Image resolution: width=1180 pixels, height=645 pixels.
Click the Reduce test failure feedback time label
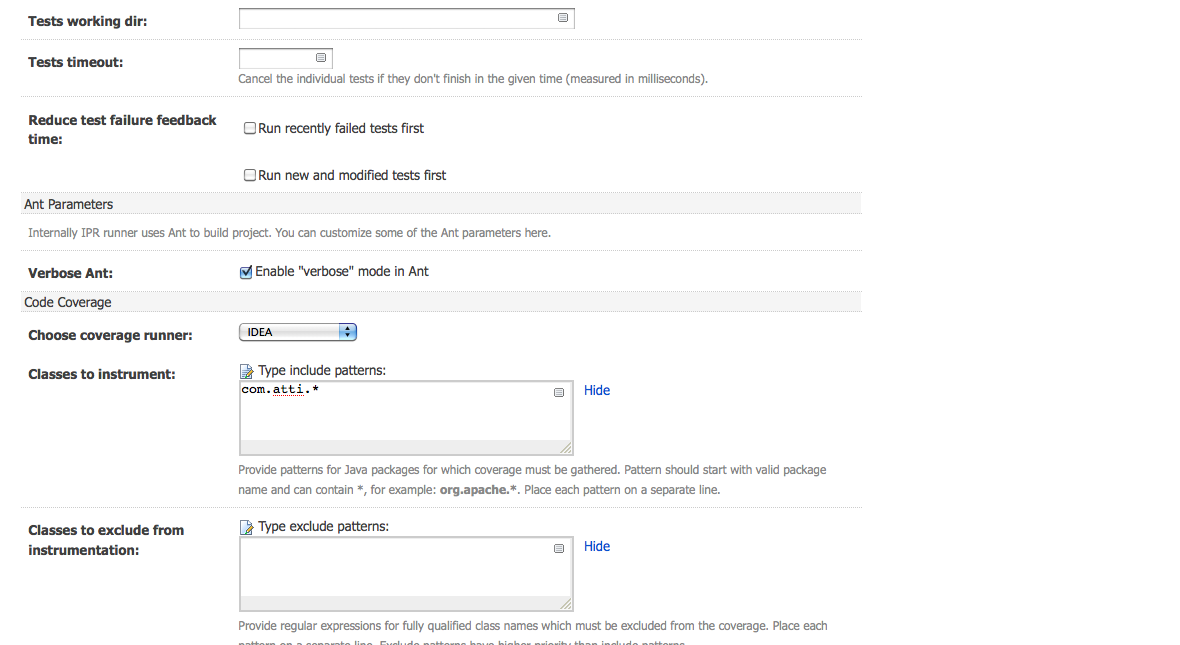[x=122, y=129]
